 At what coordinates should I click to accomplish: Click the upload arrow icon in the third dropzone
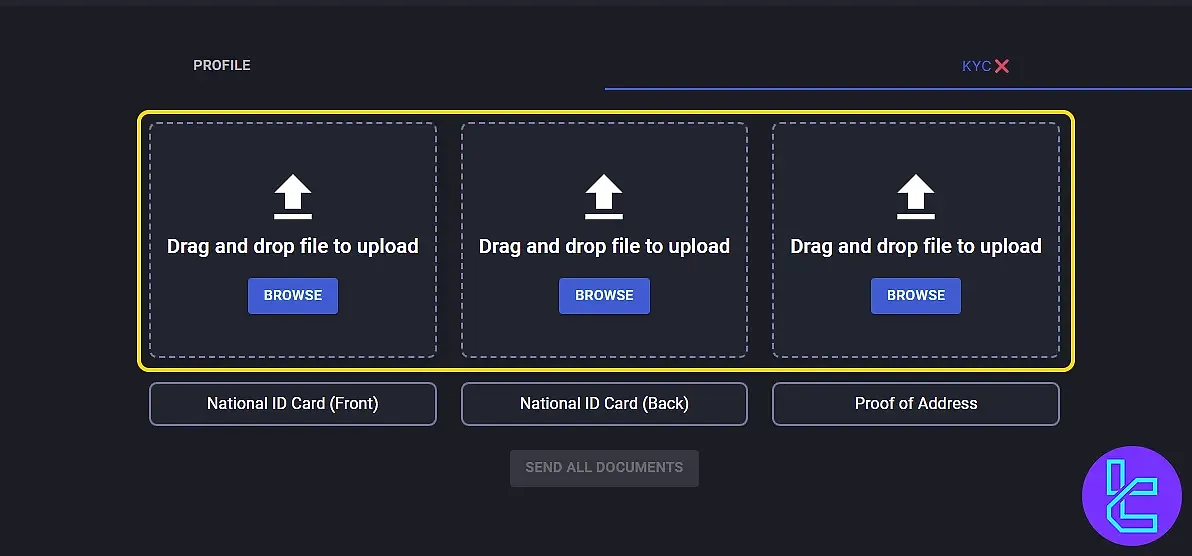coord(916,196)
